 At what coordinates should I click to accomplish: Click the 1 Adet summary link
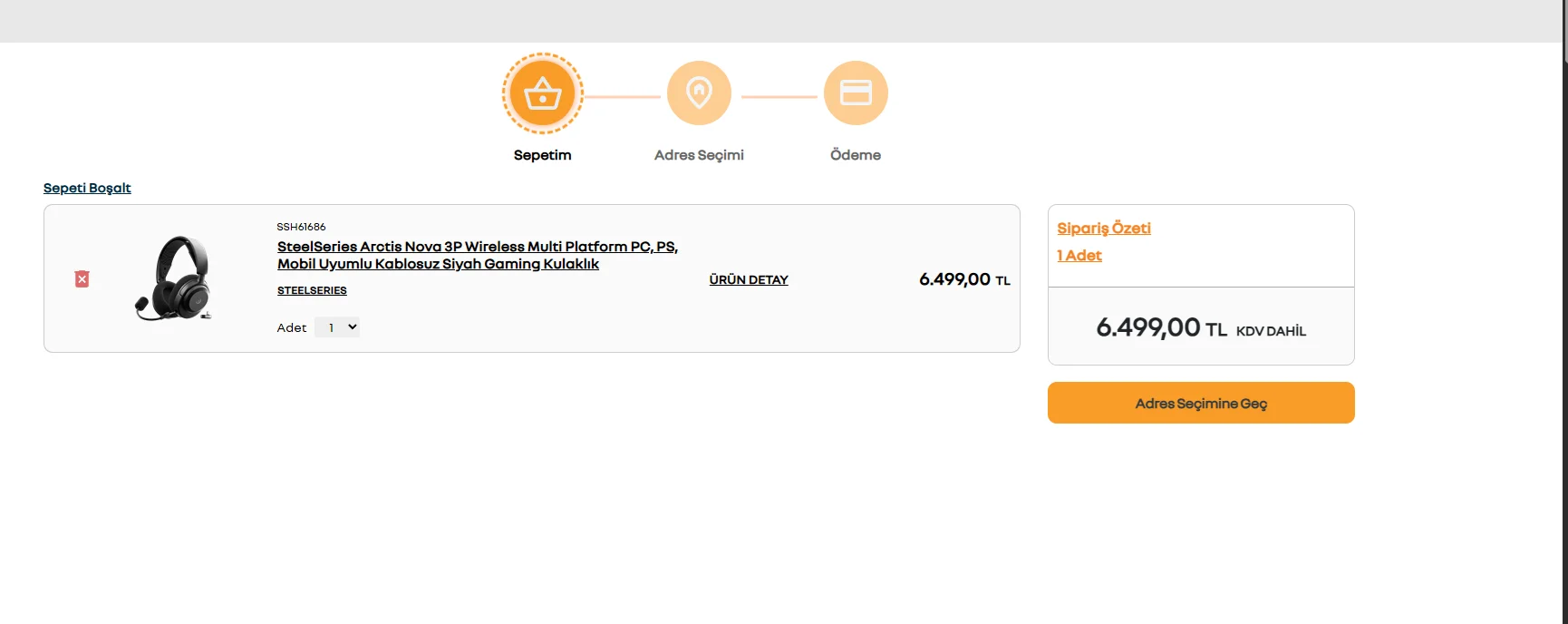pos(1079,256)
